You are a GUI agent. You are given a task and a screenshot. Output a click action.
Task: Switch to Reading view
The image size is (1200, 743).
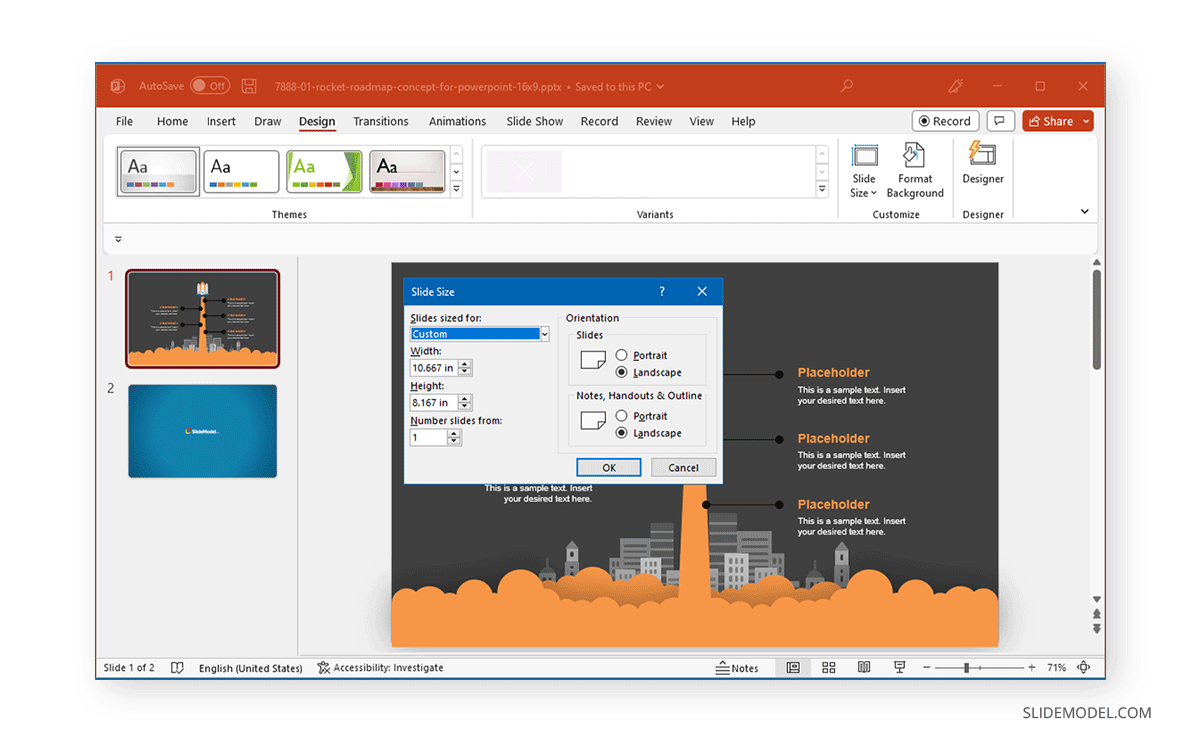point(864,667)
